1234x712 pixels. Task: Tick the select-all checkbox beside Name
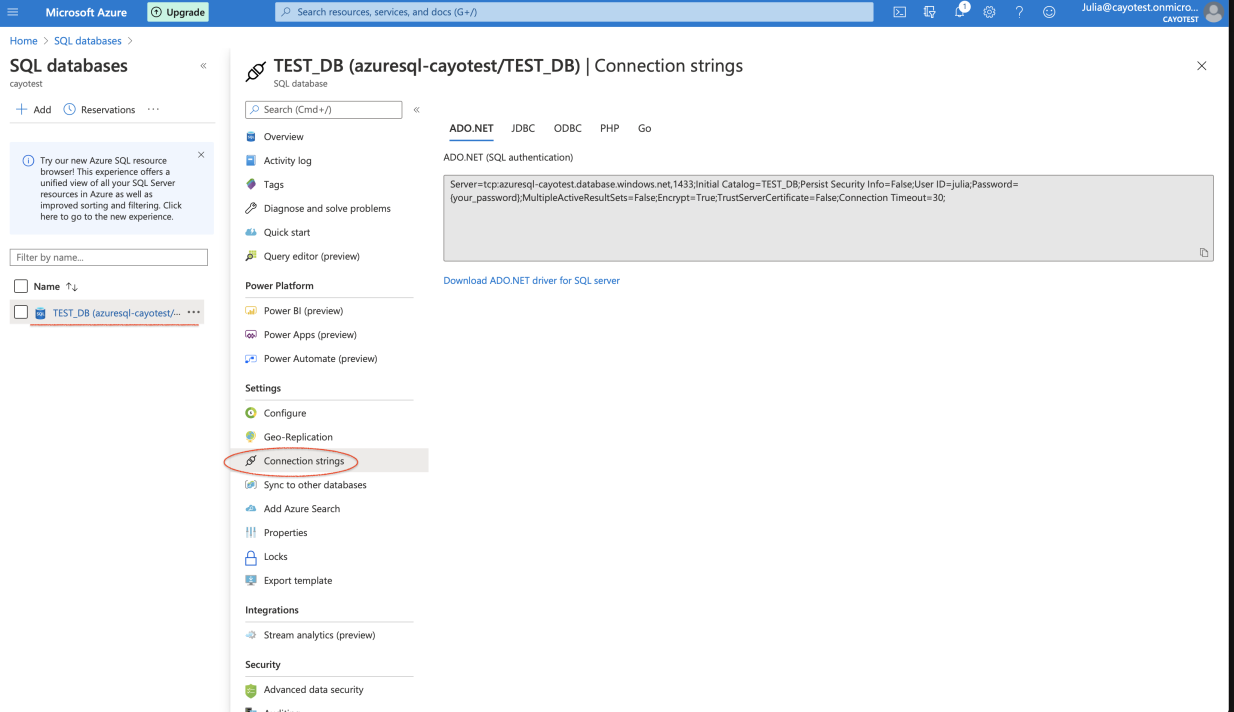(x=21, y=286)
